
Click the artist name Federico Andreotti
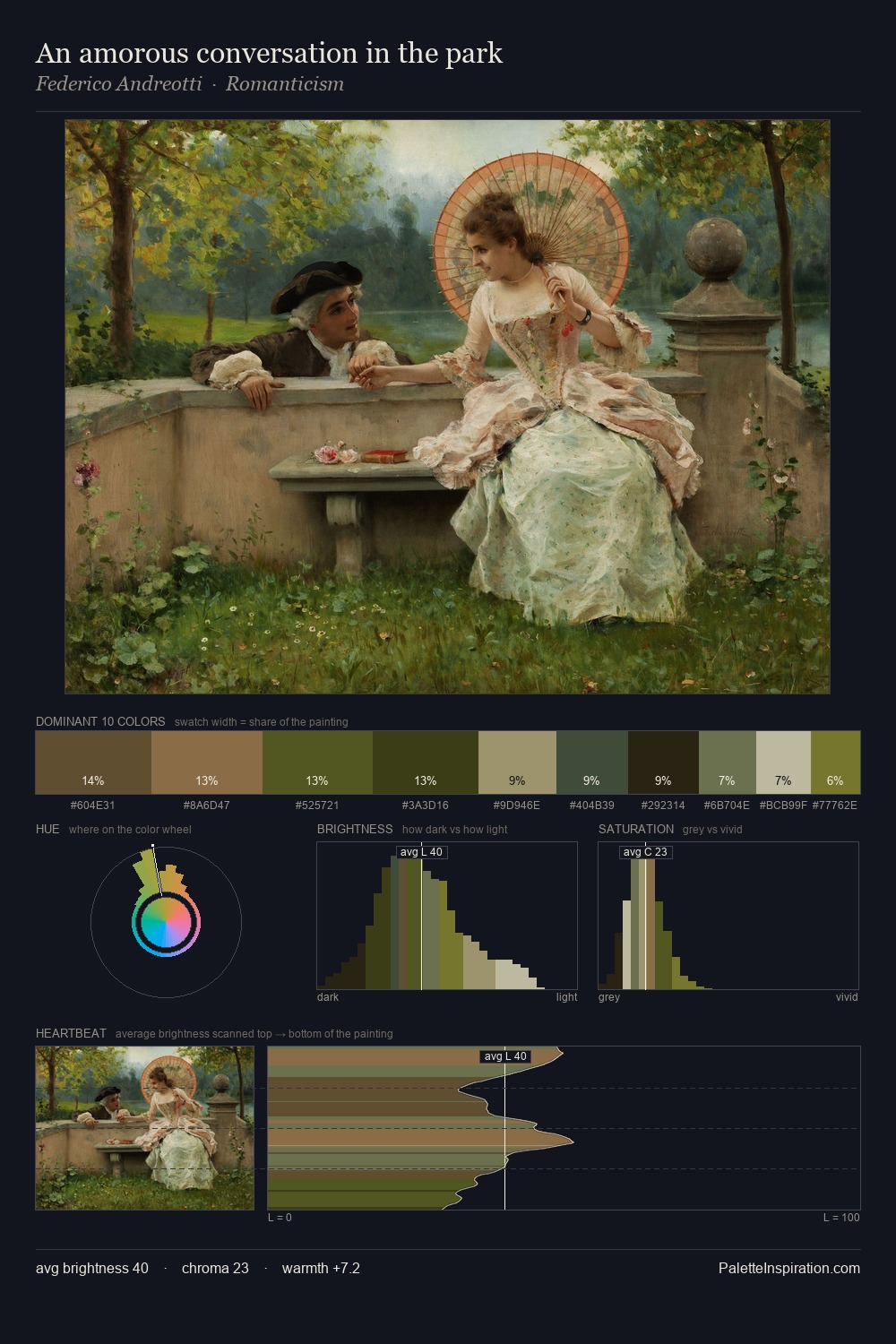pos(118,84)
